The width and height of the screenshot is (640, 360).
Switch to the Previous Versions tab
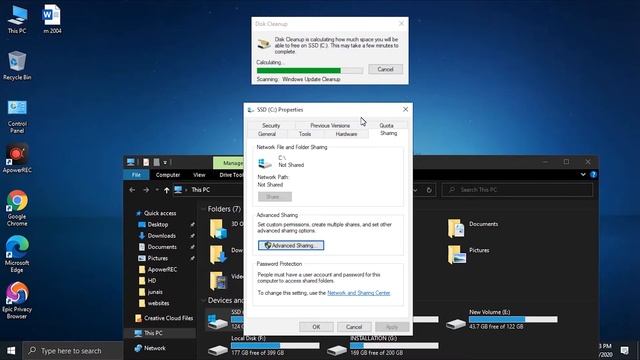(x=330, y=125)
